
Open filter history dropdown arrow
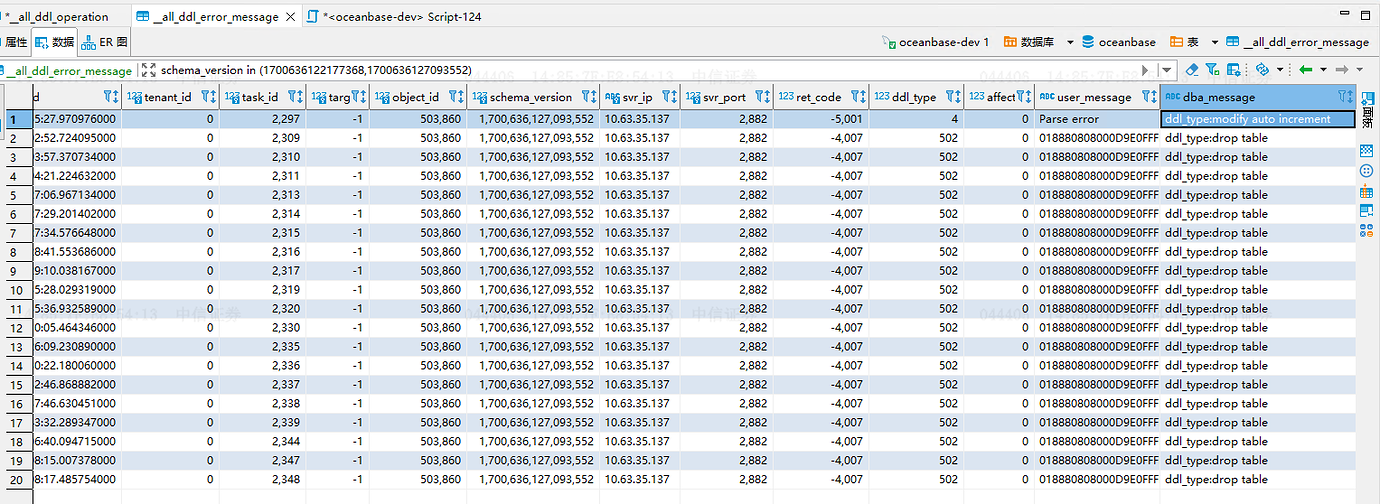click(1166, 70)
